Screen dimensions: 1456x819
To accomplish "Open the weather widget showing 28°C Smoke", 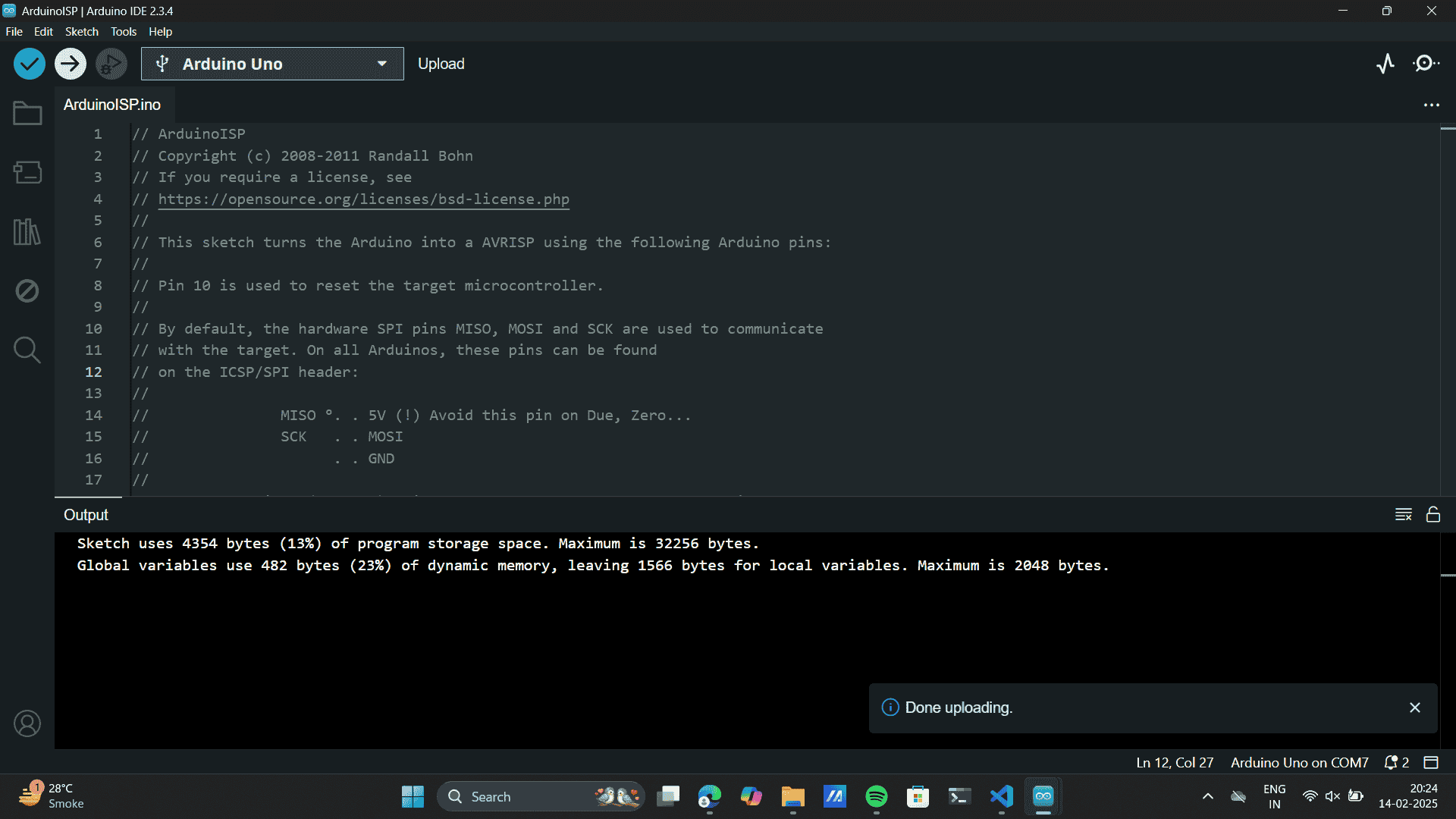I will coord(52,796).
